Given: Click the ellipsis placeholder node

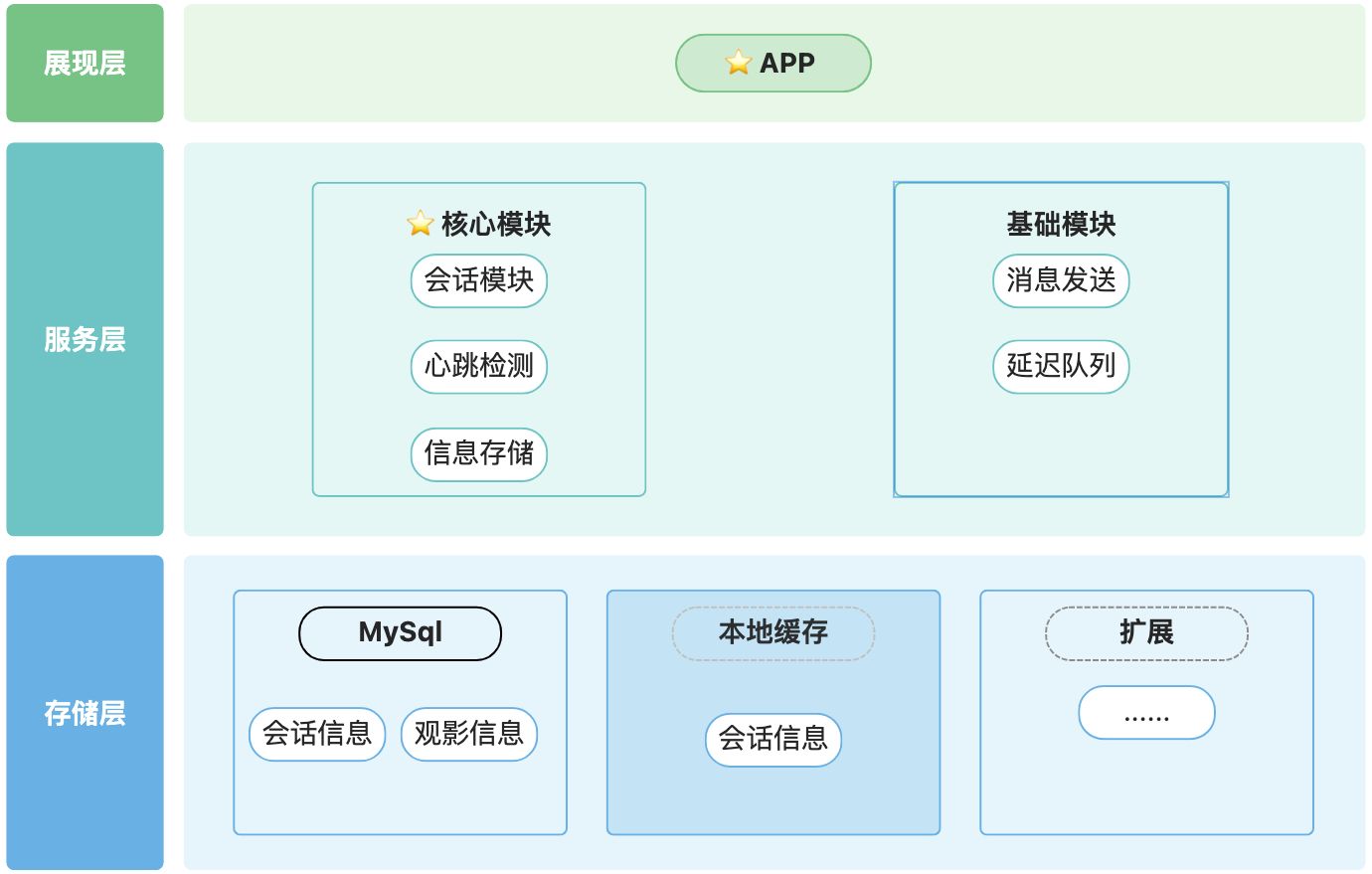Looking at the screenshot, I should coord(1146,713).
